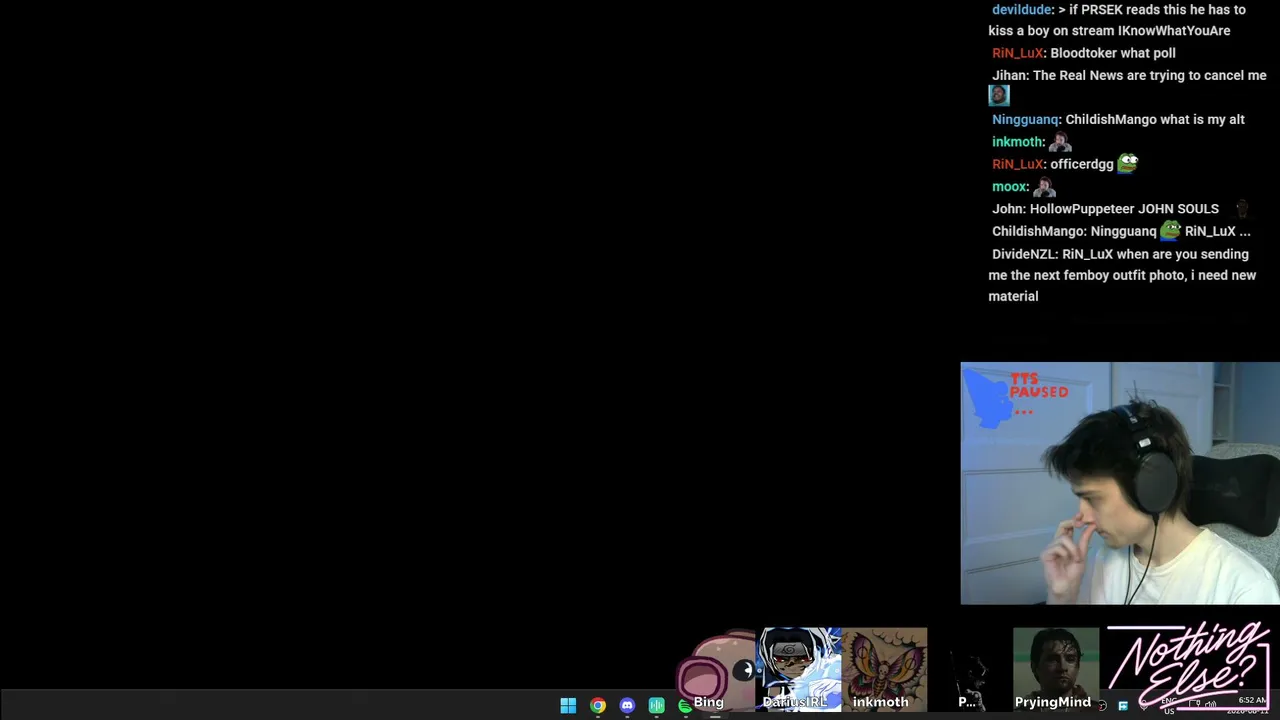Open the network status tray icon
The width and height of the screenshot is (1280, 720).
click(1194, 704)
